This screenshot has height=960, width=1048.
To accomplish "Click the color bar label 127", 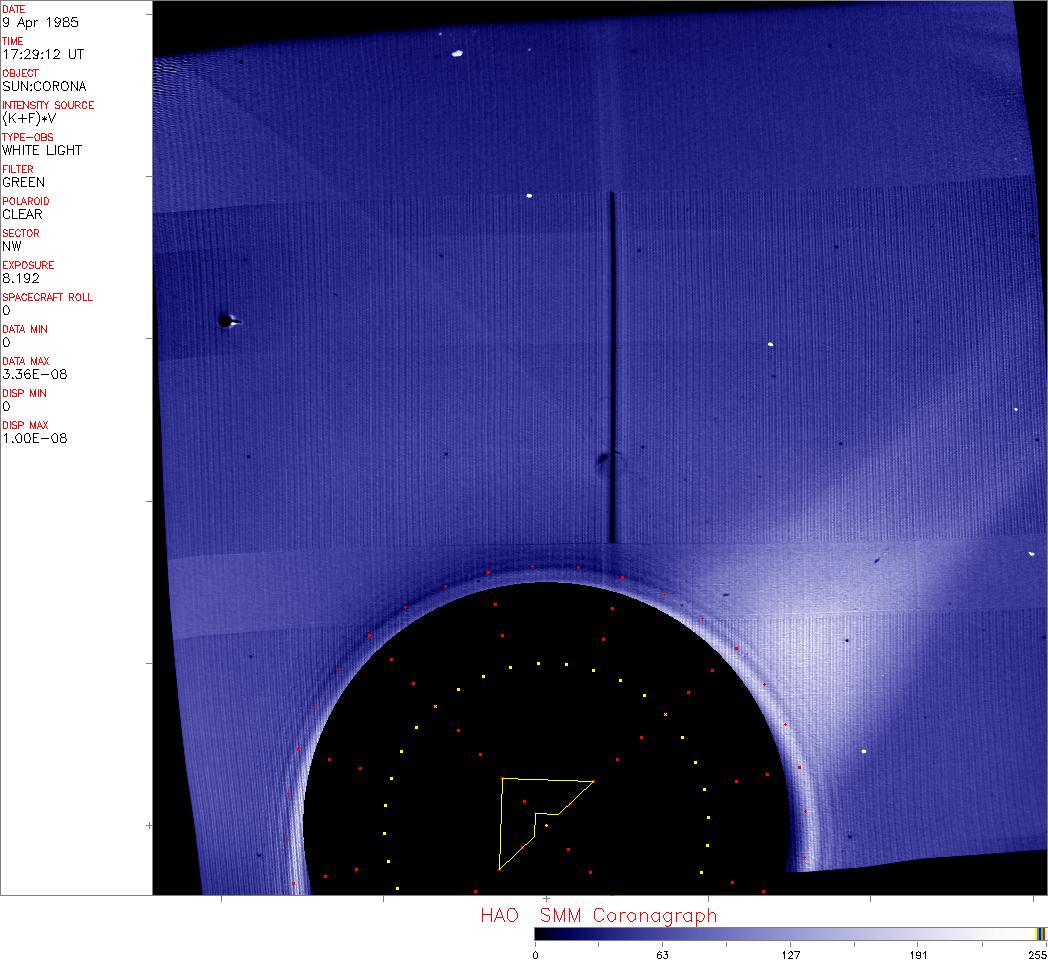I will pos(791,955).
